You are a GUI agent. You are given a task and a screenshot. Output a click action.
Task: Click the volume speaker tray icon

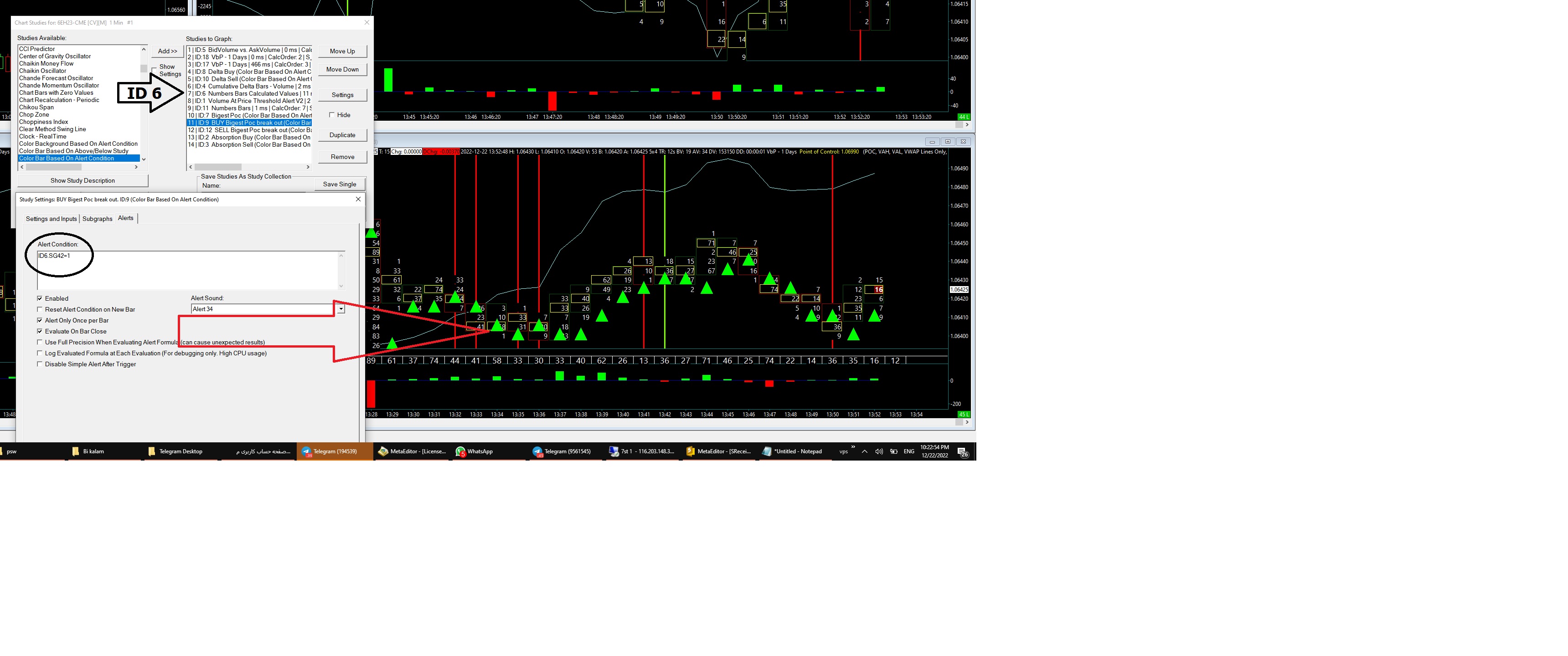coord(878,451)
